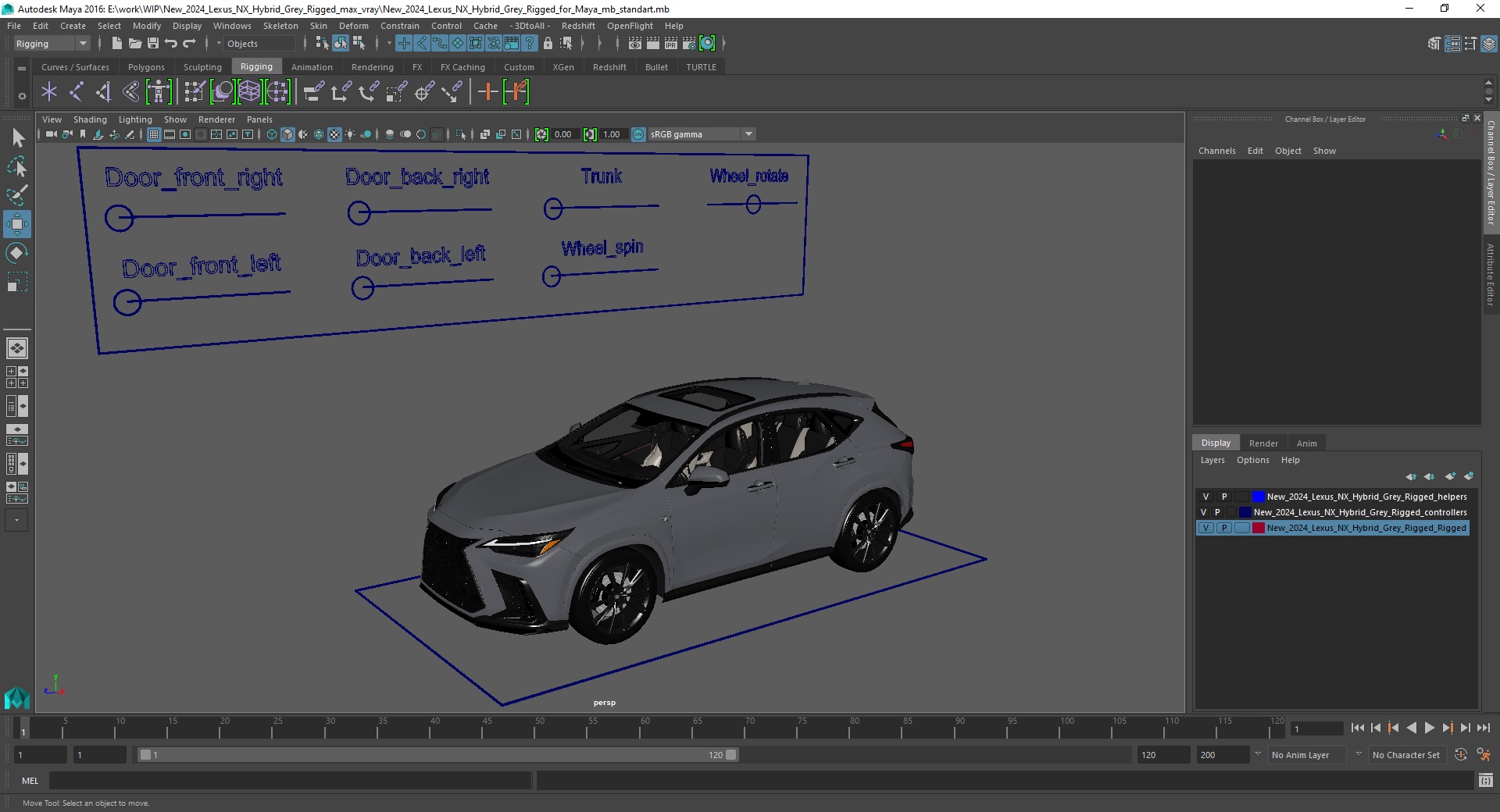Click the blue color swatch of helpers layer
Screen dimensions: 1500x812
(x=1258, y=497)
